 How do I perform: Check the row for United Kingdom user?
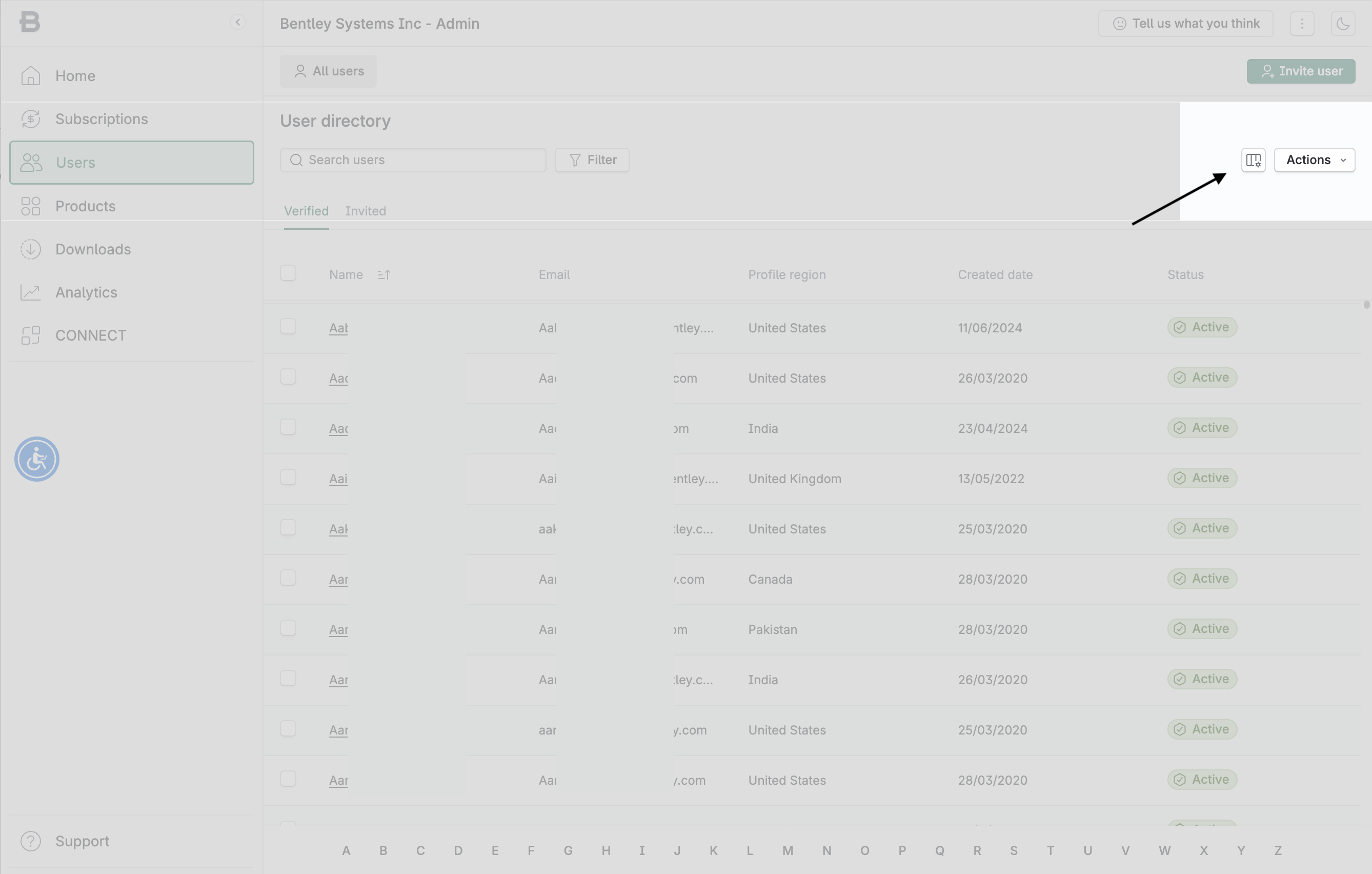[288, 477]
